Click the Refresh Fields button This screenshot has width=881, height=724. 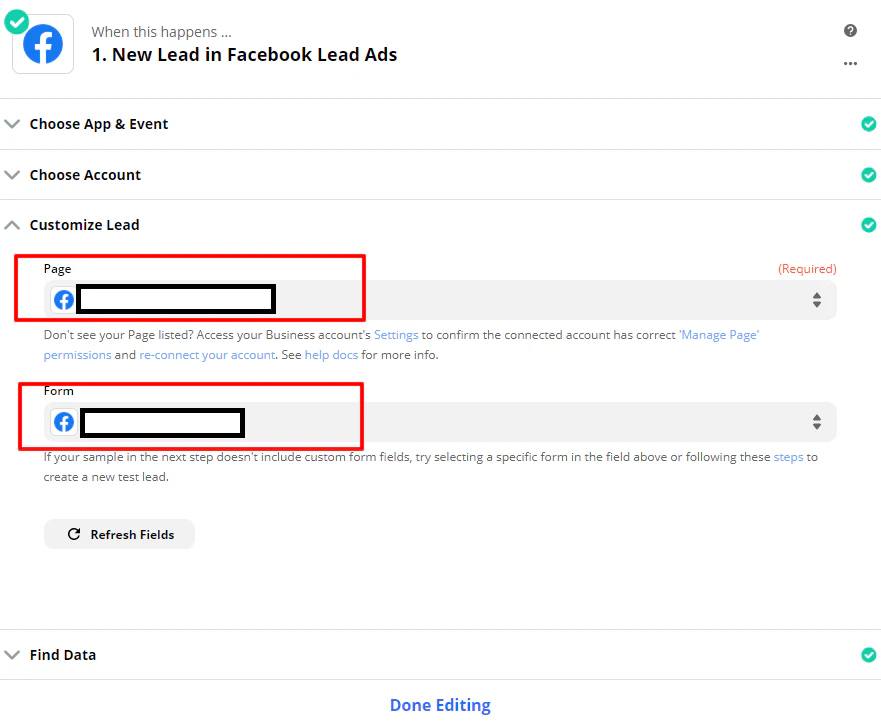[x=119, y=533]
